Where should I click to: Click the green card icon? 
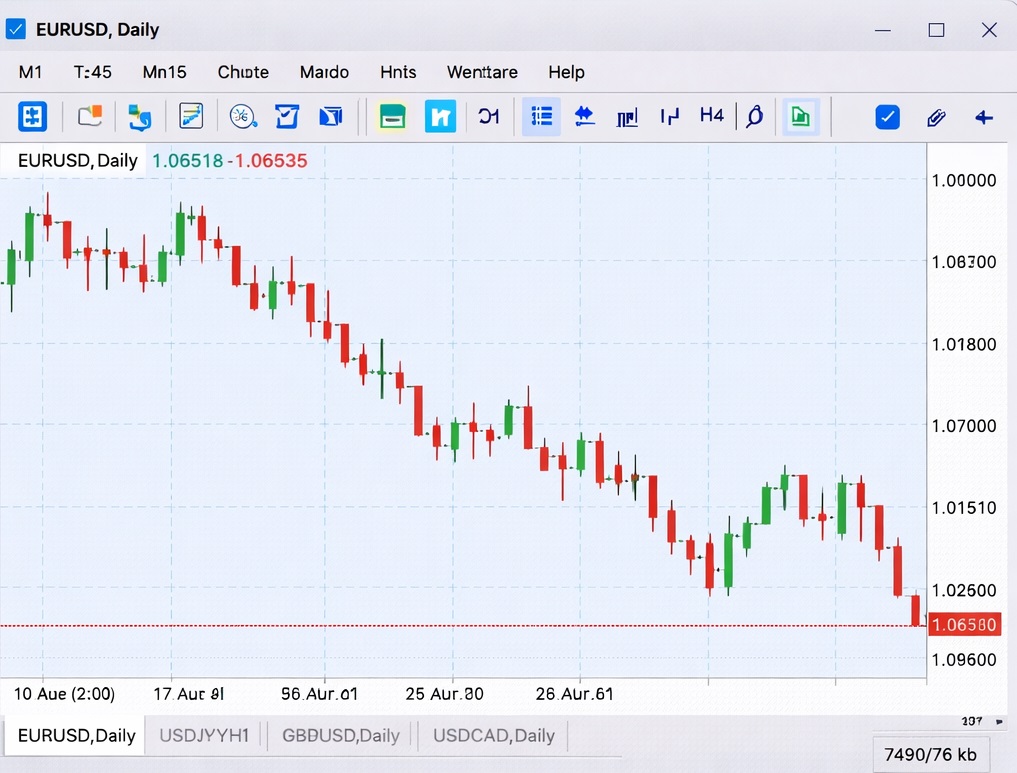tap(392, 117)
